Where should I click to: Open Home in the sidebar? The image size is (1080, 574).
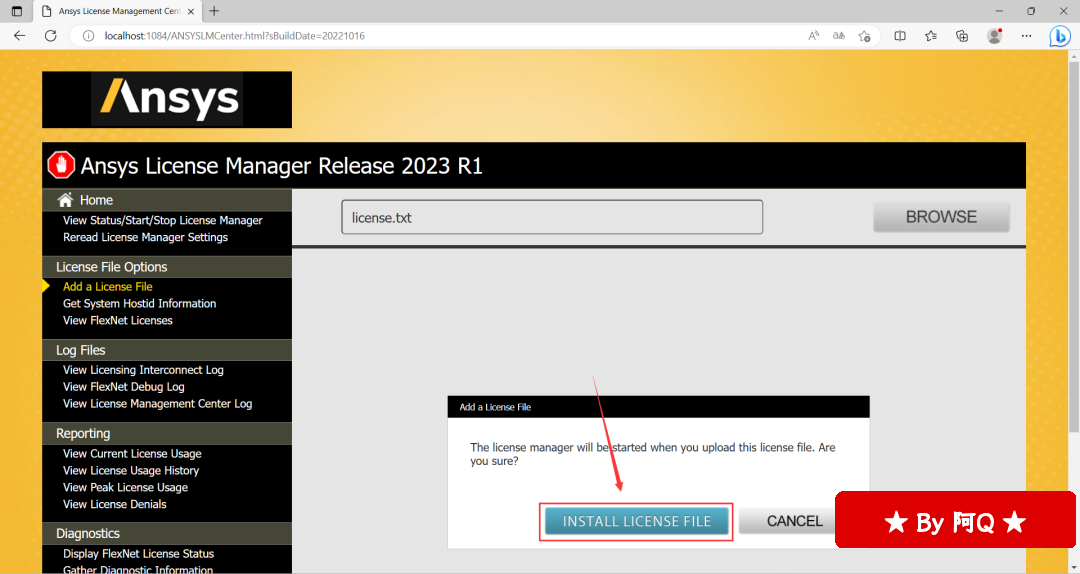pyautogui.click(x=96, y=200)
